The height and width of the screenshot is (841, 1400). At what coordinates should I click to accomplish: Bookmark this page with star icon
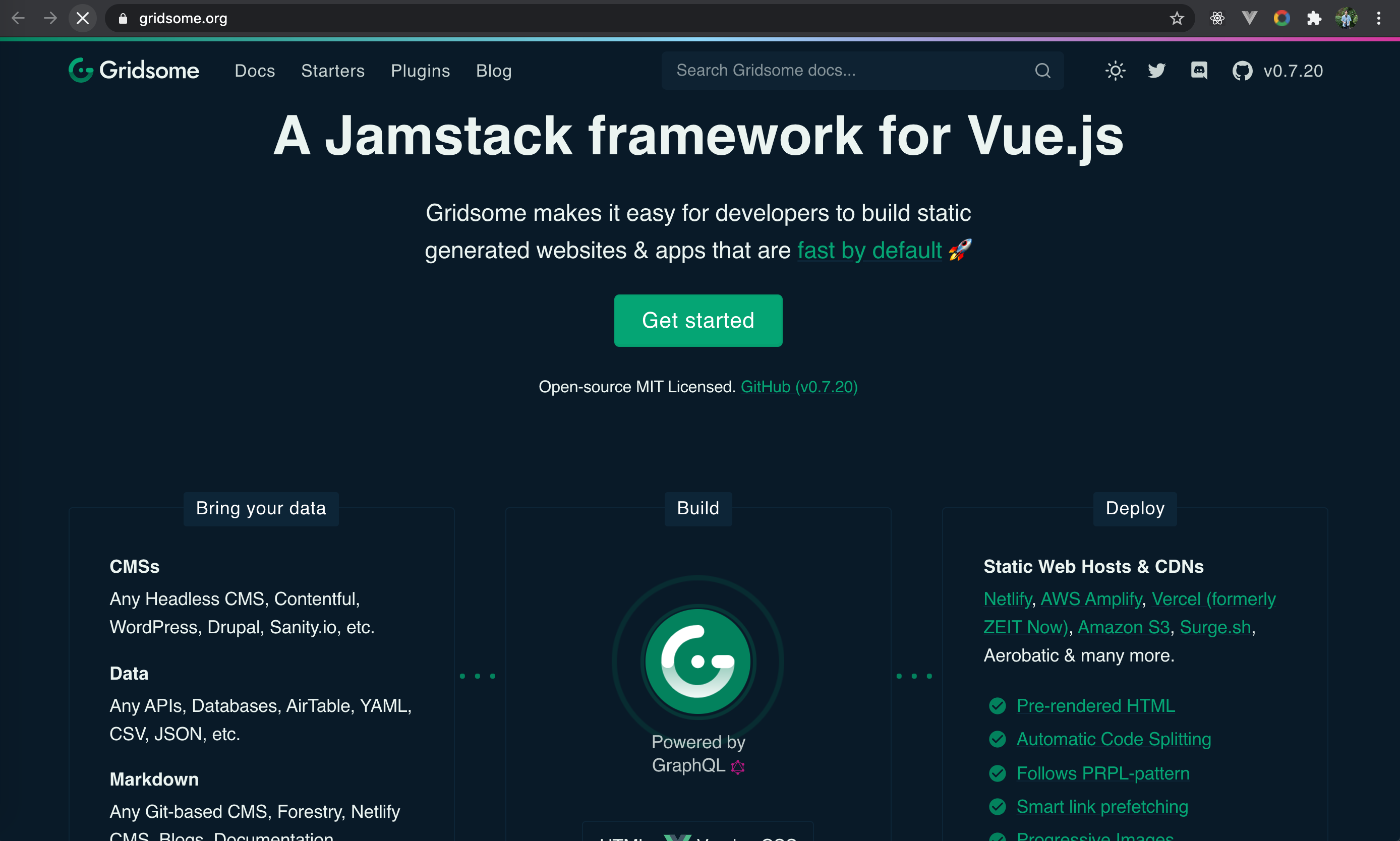coord(1177,19)
